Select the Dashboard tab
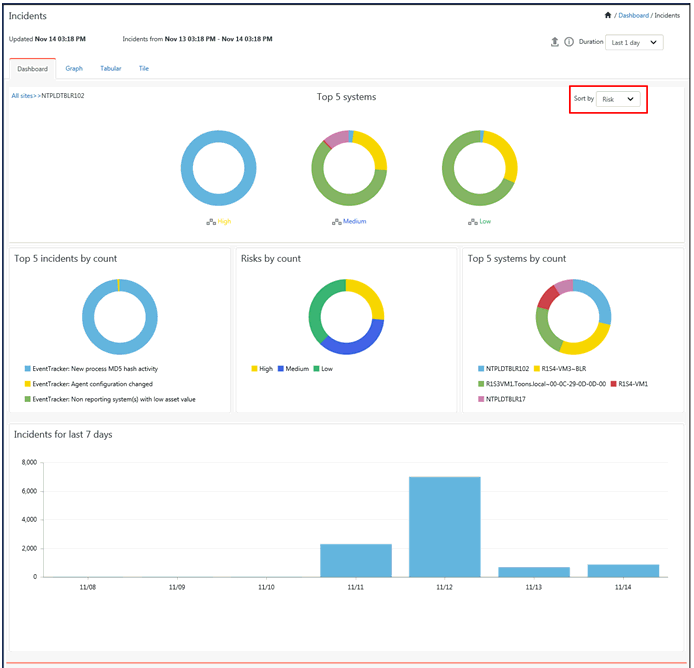 (x=32, y=69)
